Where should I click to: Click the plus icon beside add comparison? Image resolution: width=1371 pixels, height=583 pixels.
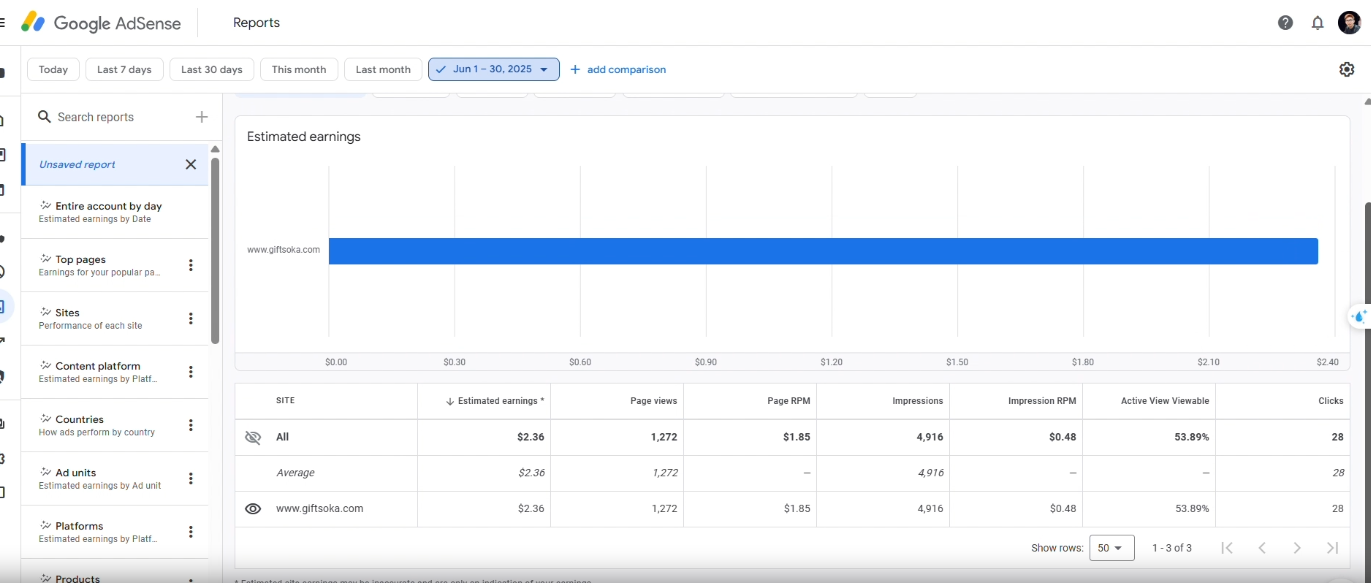click(x=574, y=69)
